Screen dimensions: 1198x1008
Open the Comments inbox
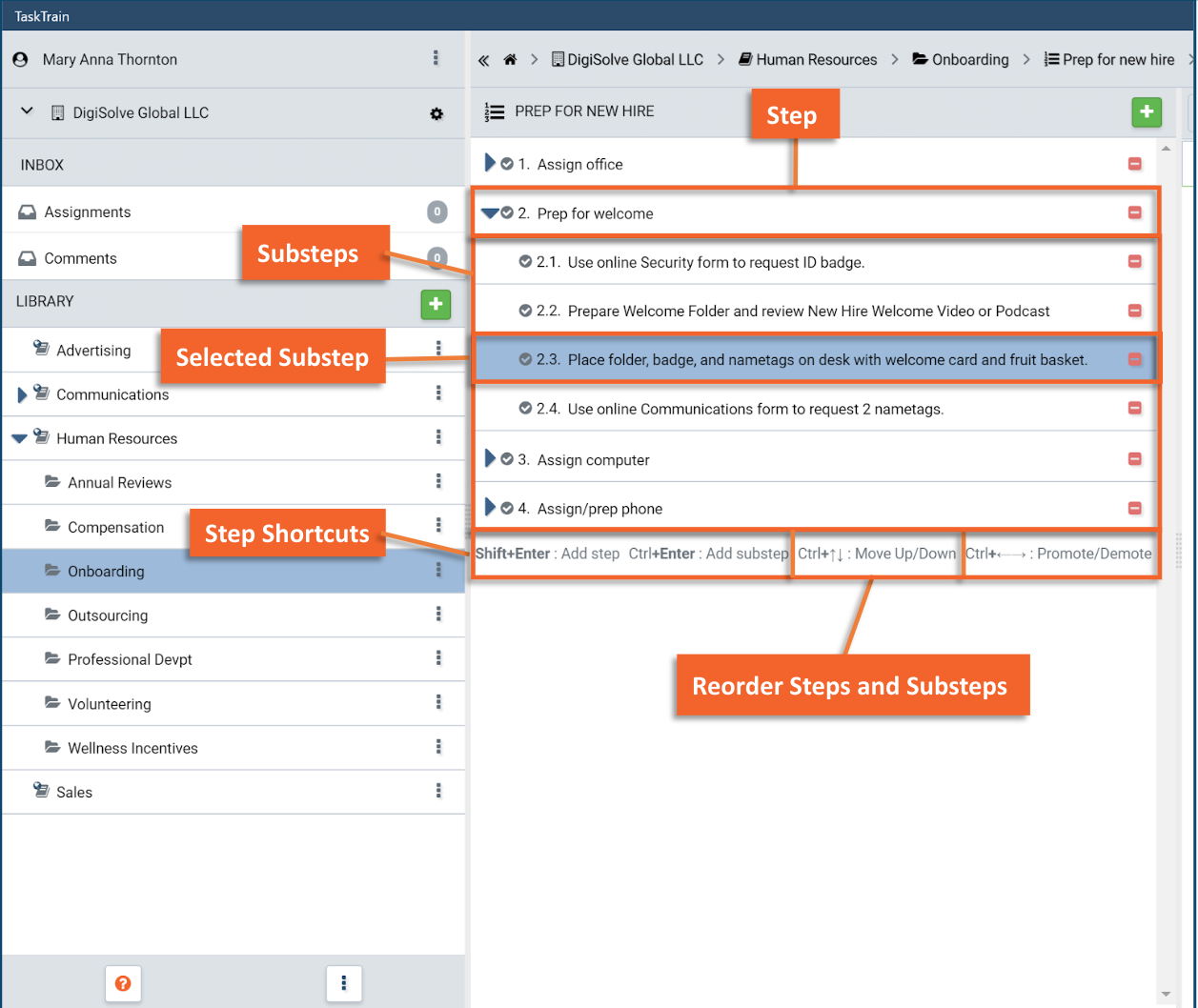coord(233,258)
